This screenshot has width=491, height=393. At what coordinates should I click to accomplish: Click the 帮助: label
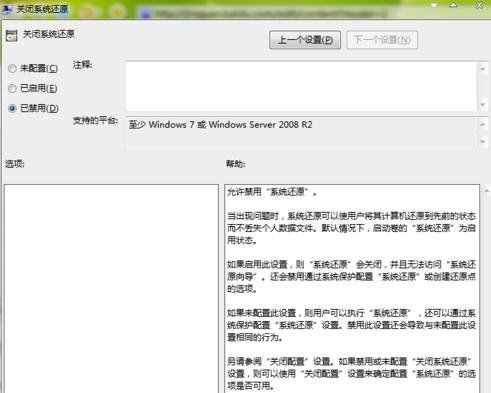(236, 164)
